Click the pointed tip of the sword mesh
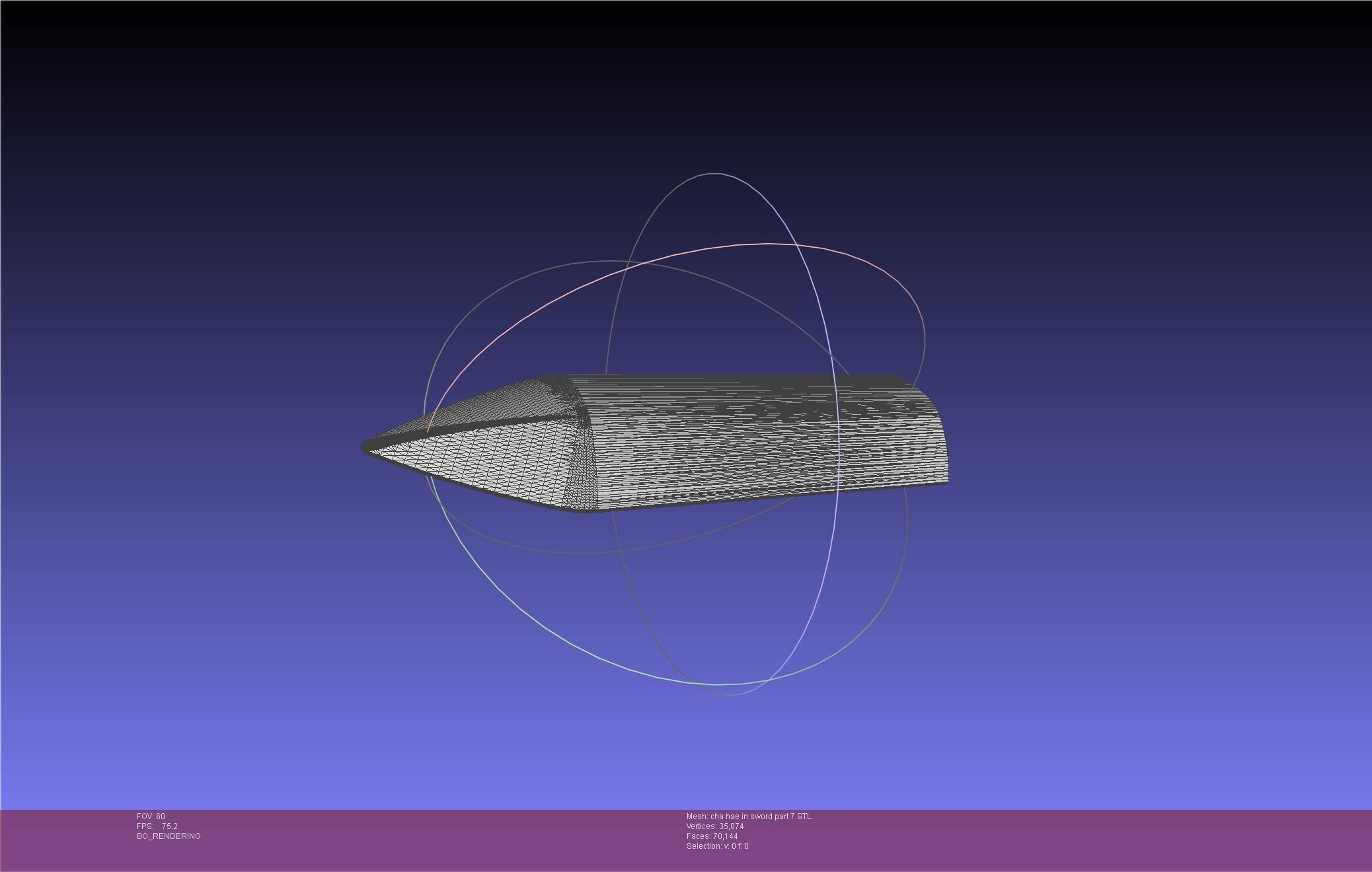 coord(365,448)
